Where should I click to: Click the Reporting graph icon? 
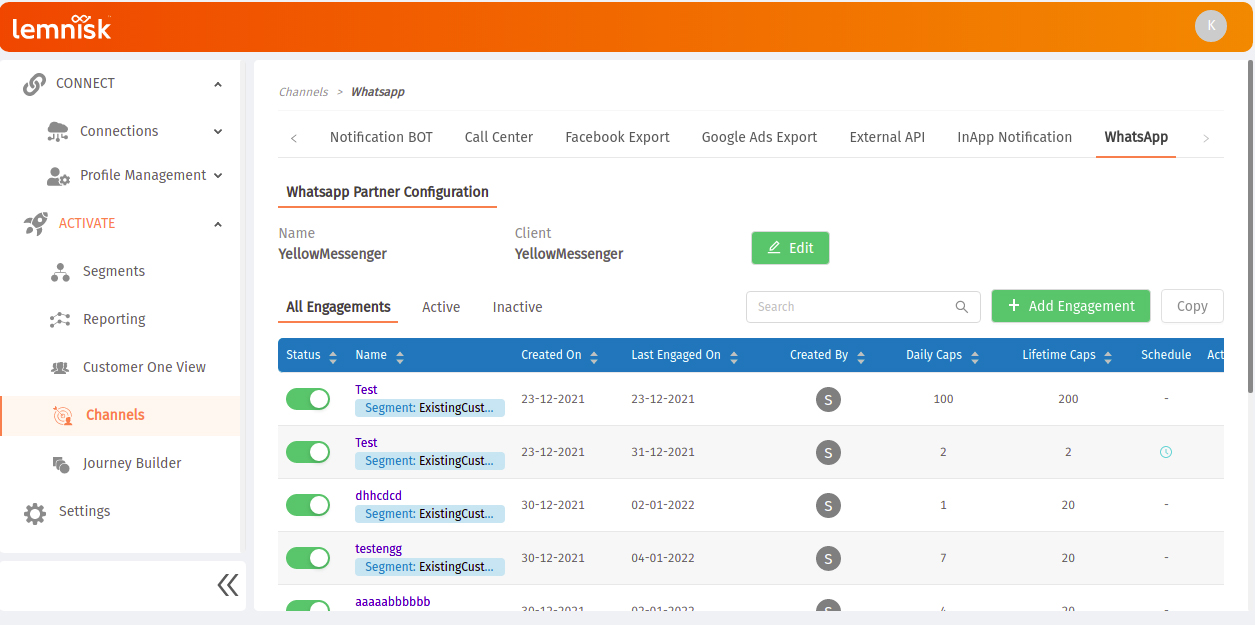point(60,320)
